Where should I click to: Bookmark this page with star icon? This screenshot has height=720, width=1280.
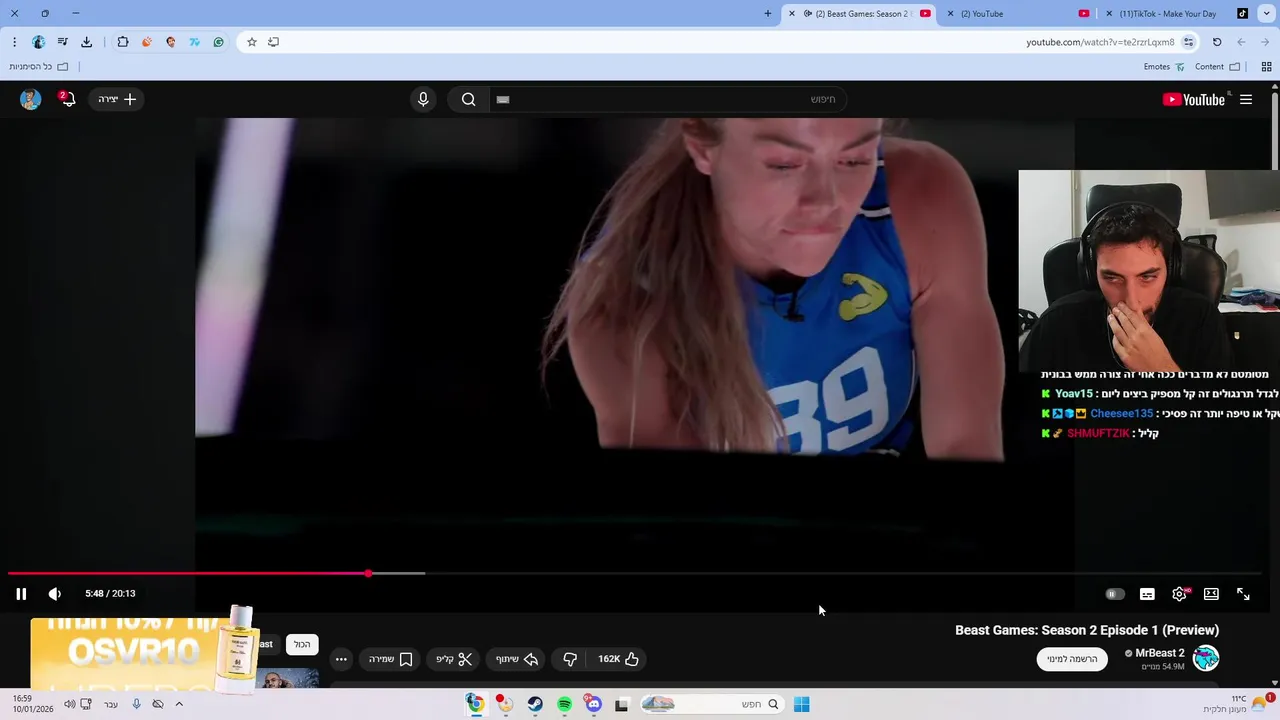[x=251, y=42]
